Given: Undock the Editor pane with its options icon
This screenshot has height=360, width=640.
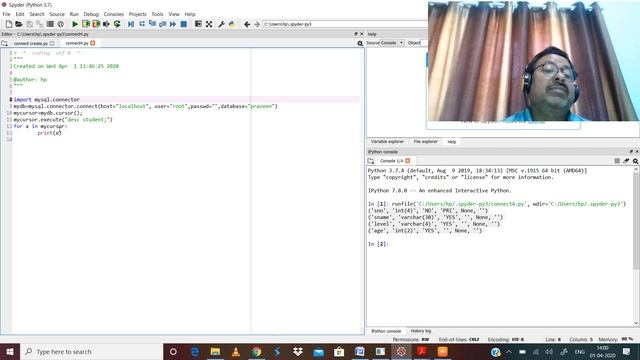Looking at the screenshot, I should click(356, 34).
